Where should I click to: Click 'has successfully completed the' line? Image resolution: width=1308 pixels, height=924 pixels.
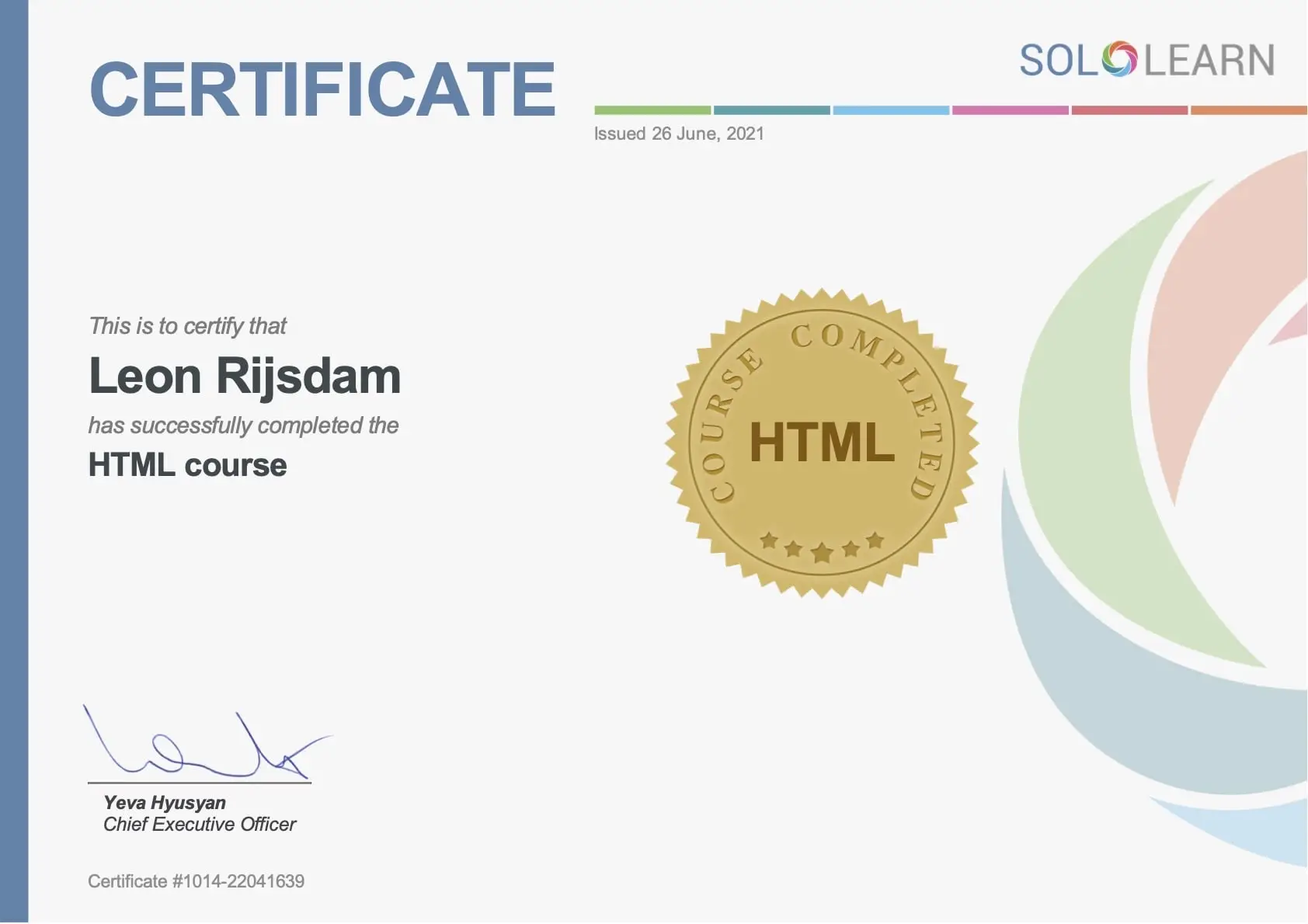point(243,426)
